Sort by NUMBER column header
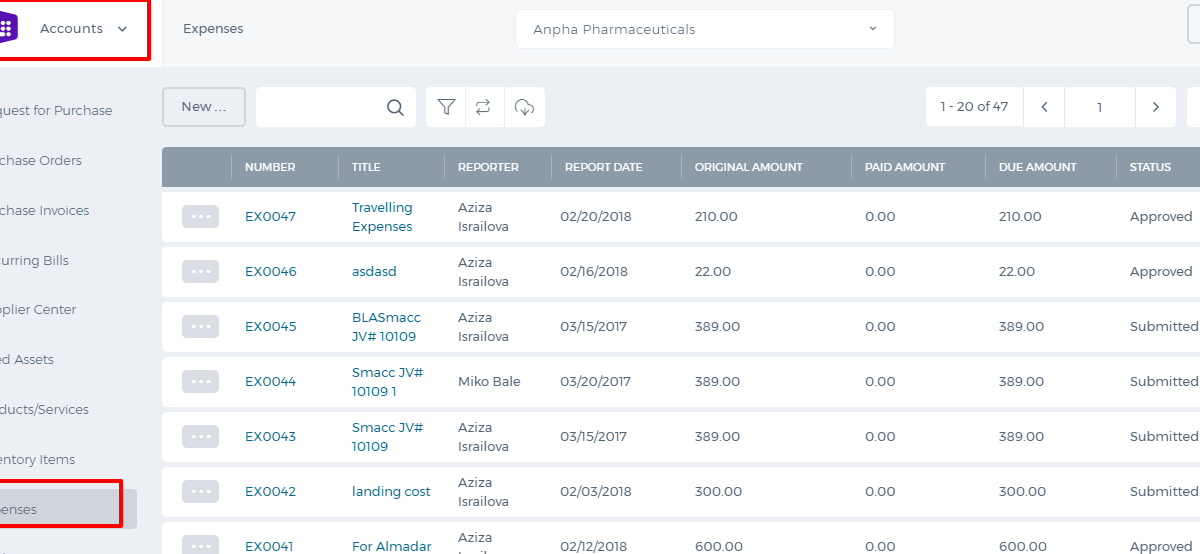Image resolution: width=1200 pixels, height=554 pixels. pyautogui.click(x=270, y=167)
